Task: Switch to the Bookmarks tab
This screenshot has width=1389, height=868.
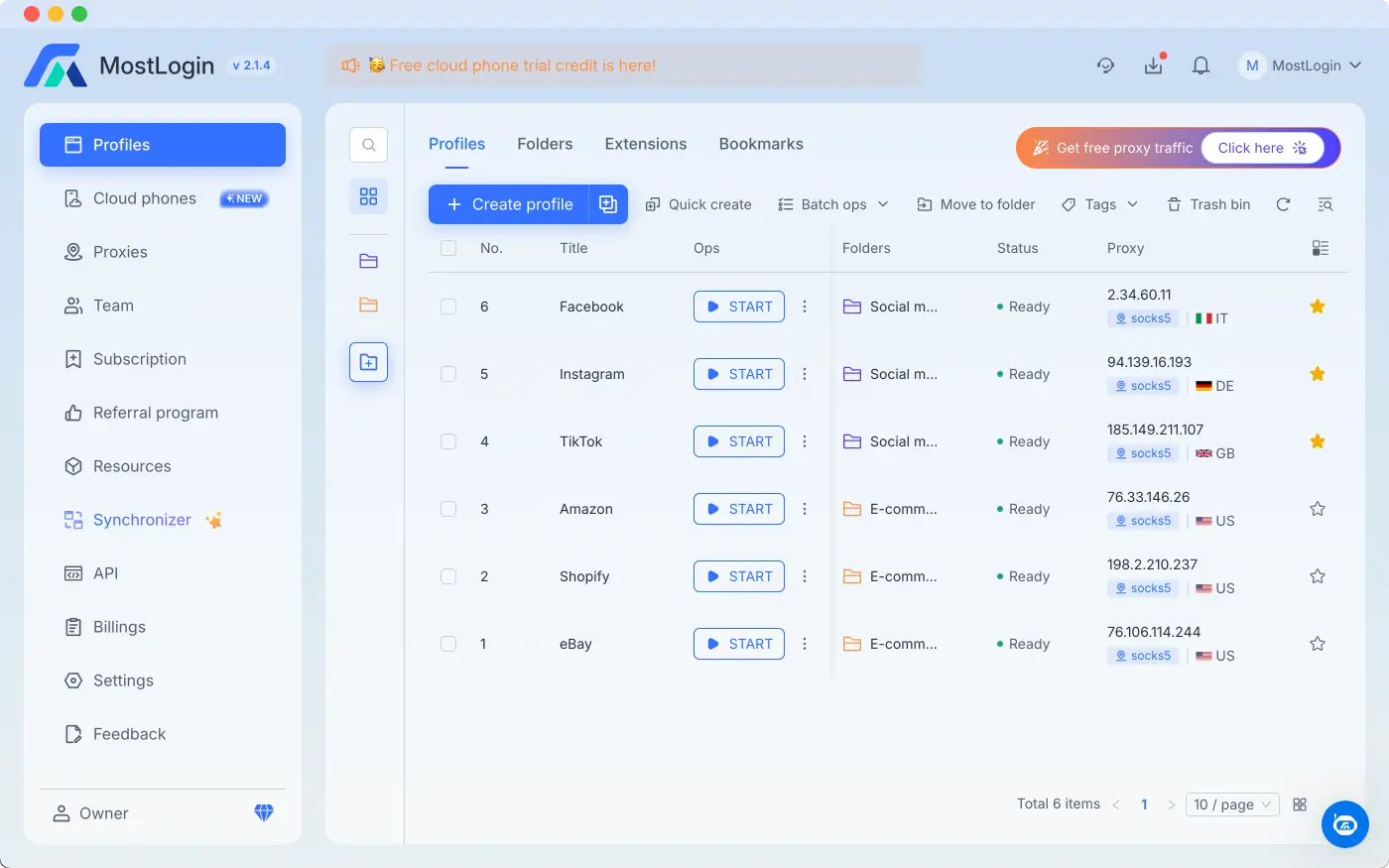Action: pyautogui.click(x=761, y=144)
